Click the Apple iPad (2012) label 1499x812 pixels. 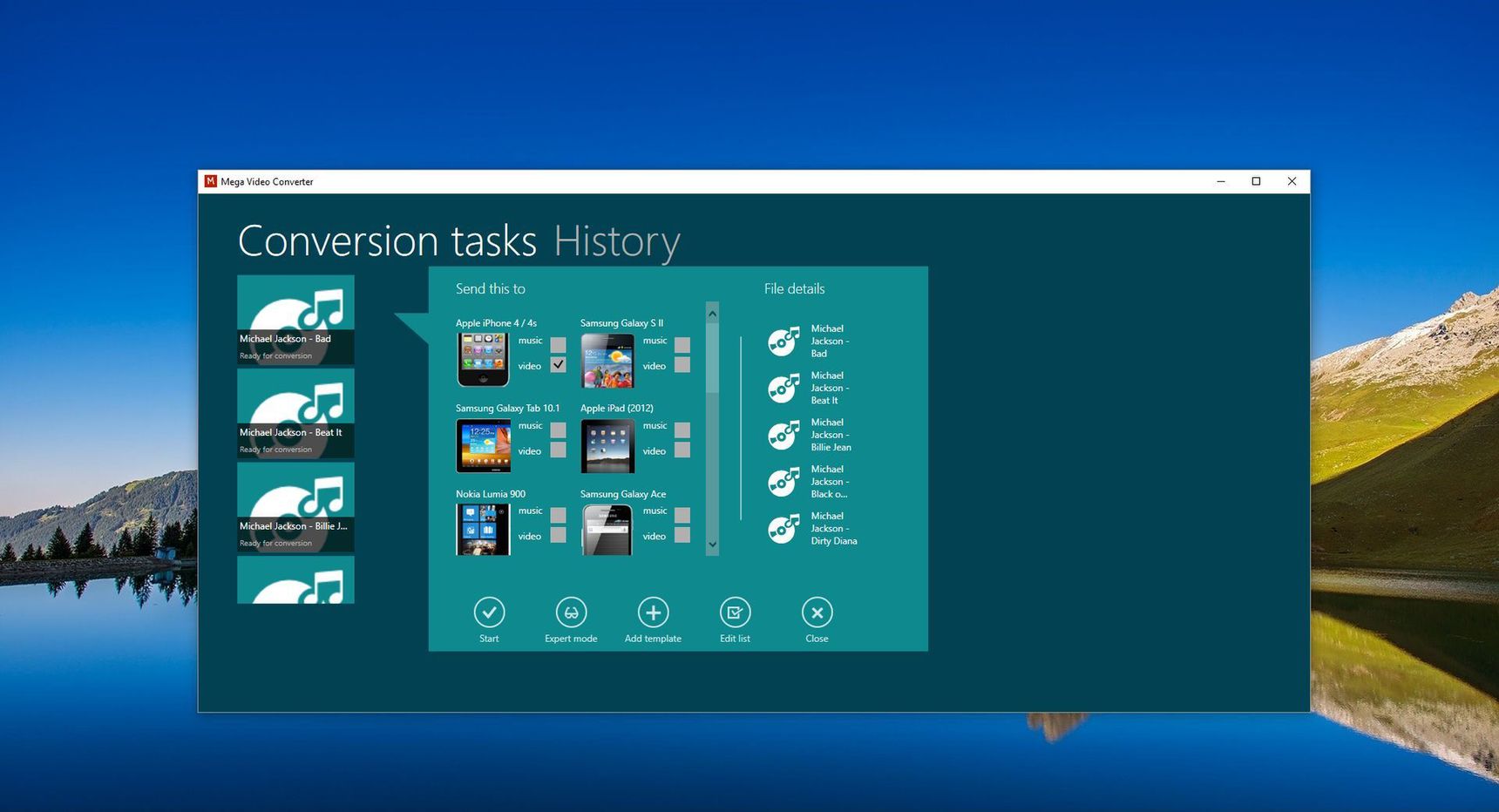click(617, 408)
